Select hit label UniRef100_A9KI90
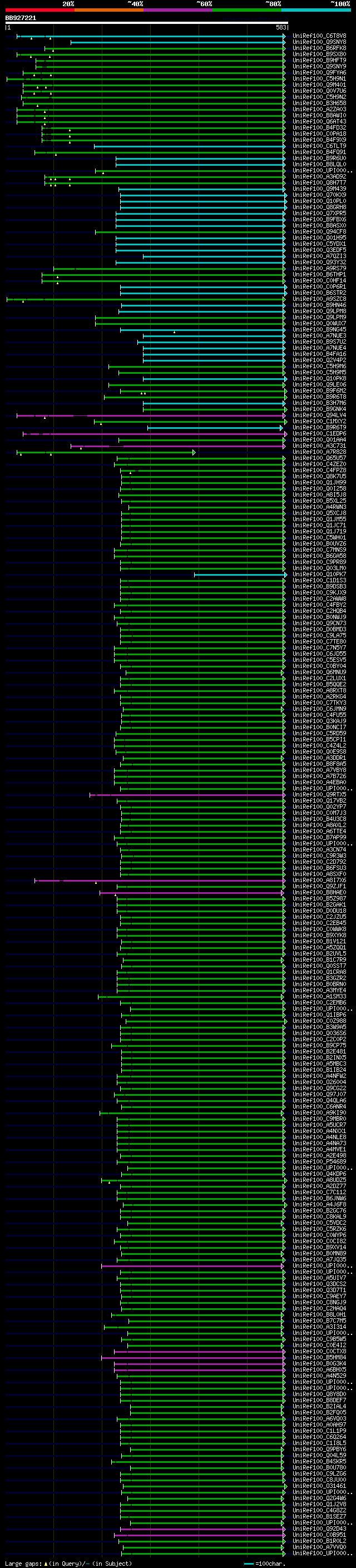The width and height of the screenshot is (356, 1568). point(319,1112)
